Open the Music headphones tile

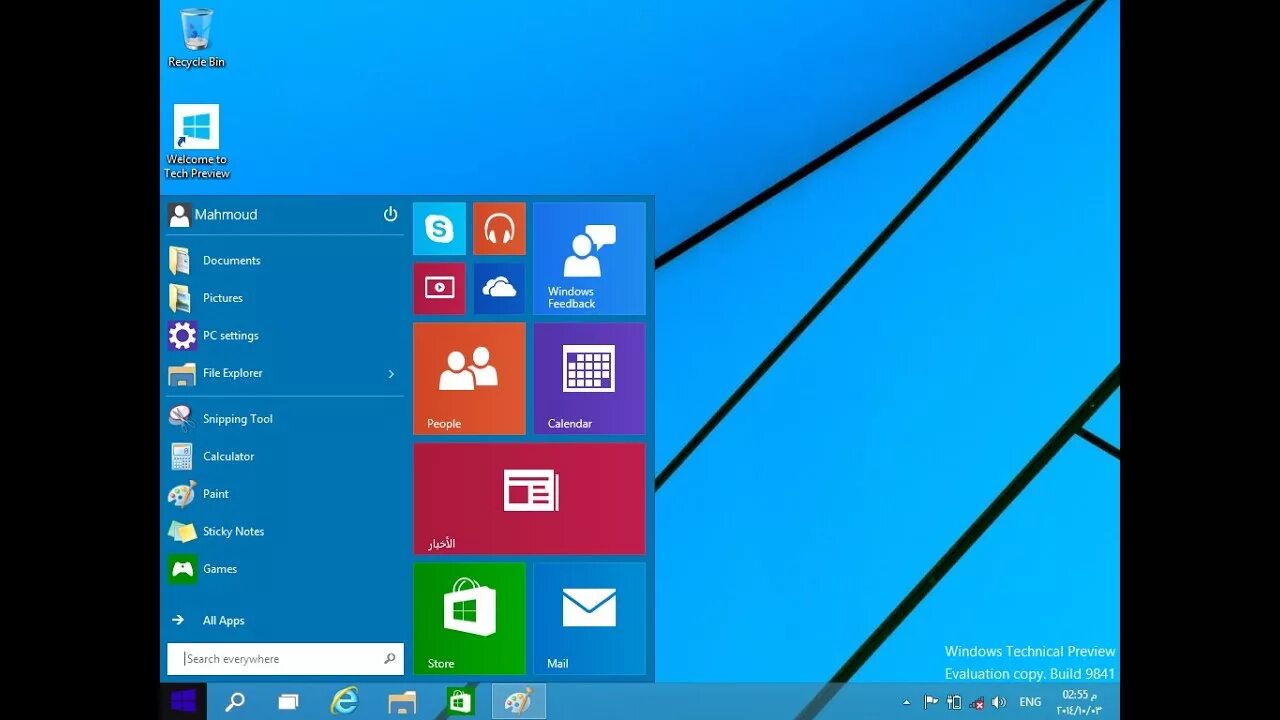pos(499,229)
